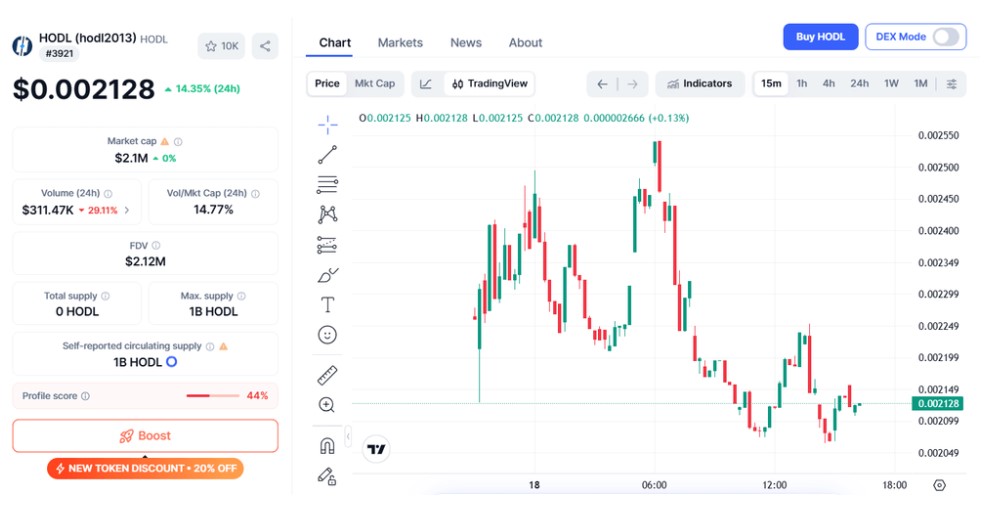Open the Markets tab

[400, 43]
